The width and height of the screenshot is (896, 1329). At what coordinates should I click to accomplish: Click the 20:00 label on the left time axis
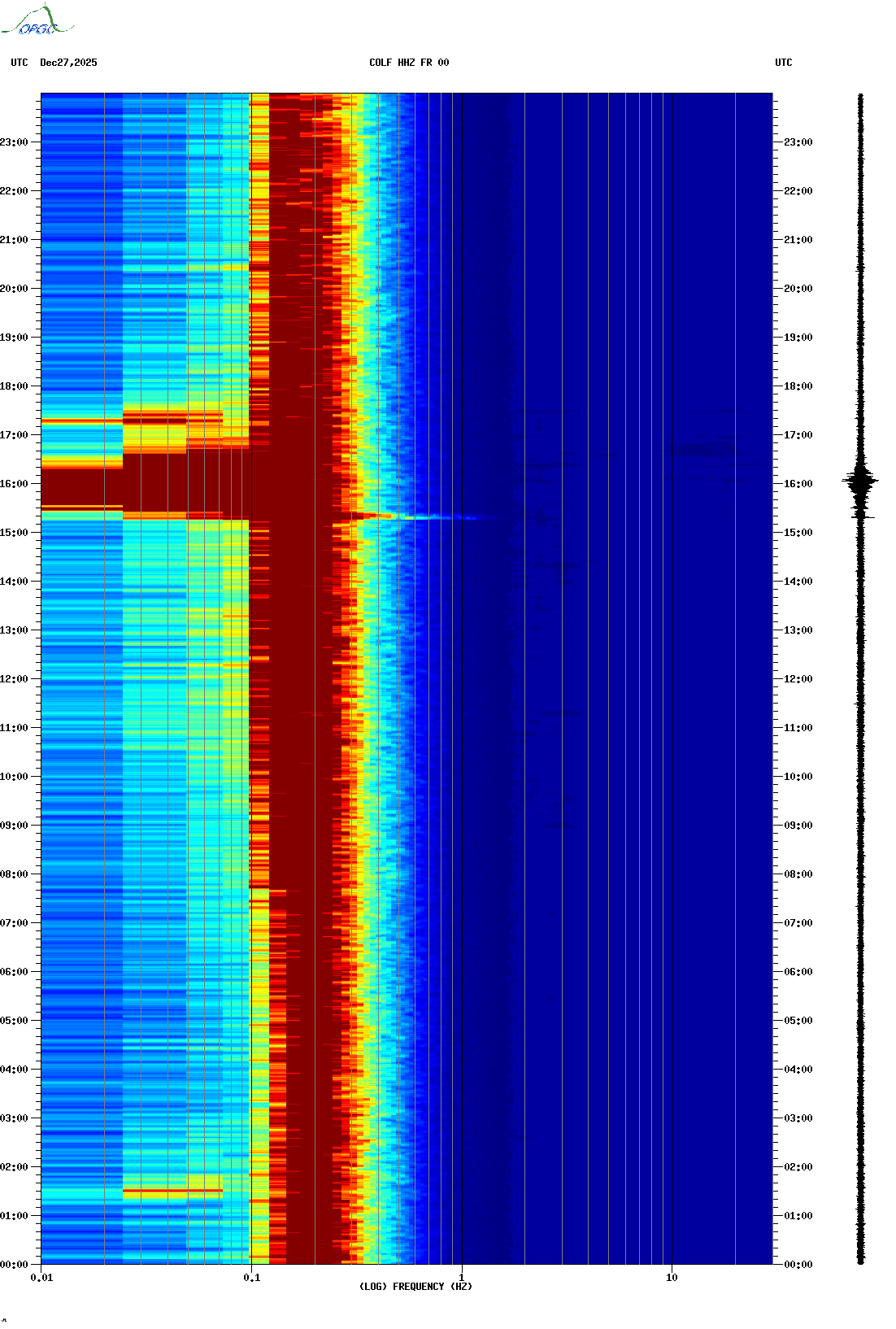[14, 289]
